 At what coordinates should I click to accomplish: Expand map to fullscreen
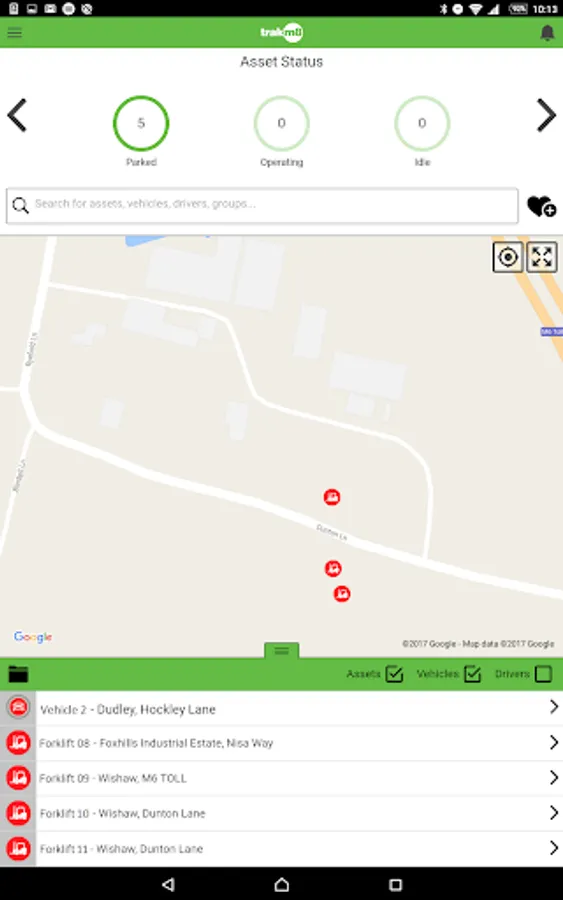pos(542,257)
